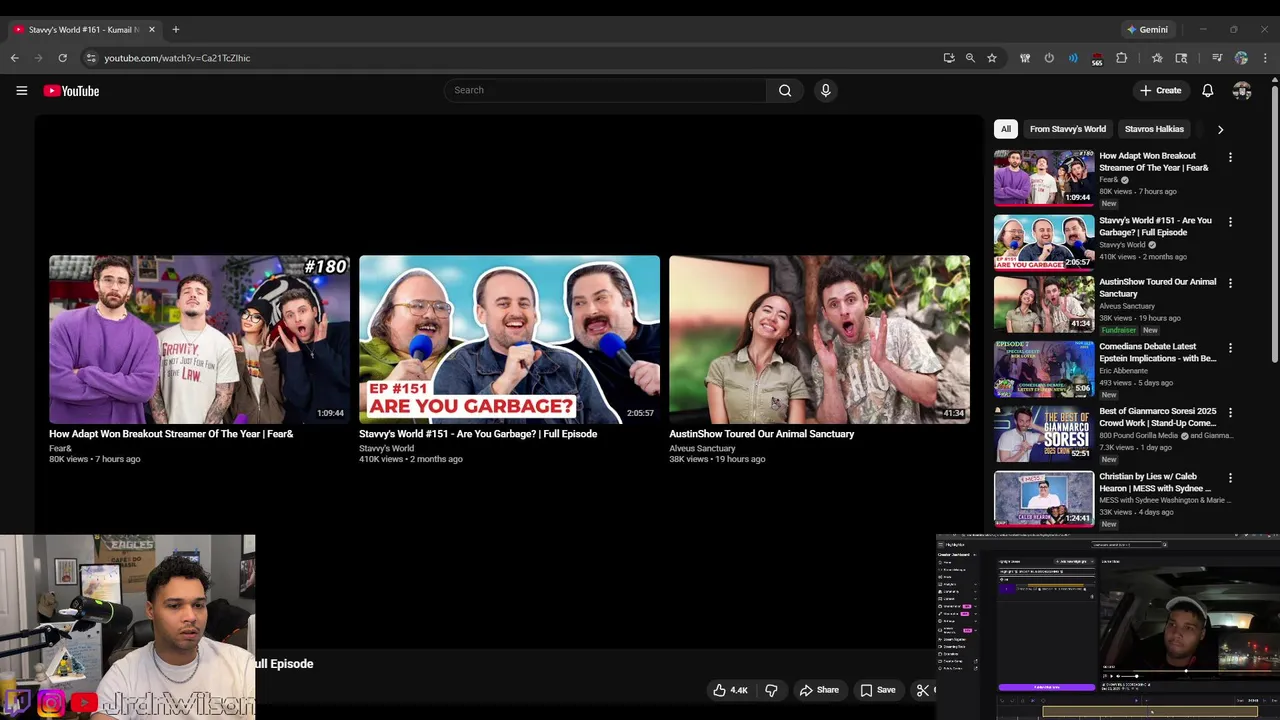Start voice search with microphone icon
Image resolution: width=1280 pixels, height=720 pixels.
click(x=825, y=90)
